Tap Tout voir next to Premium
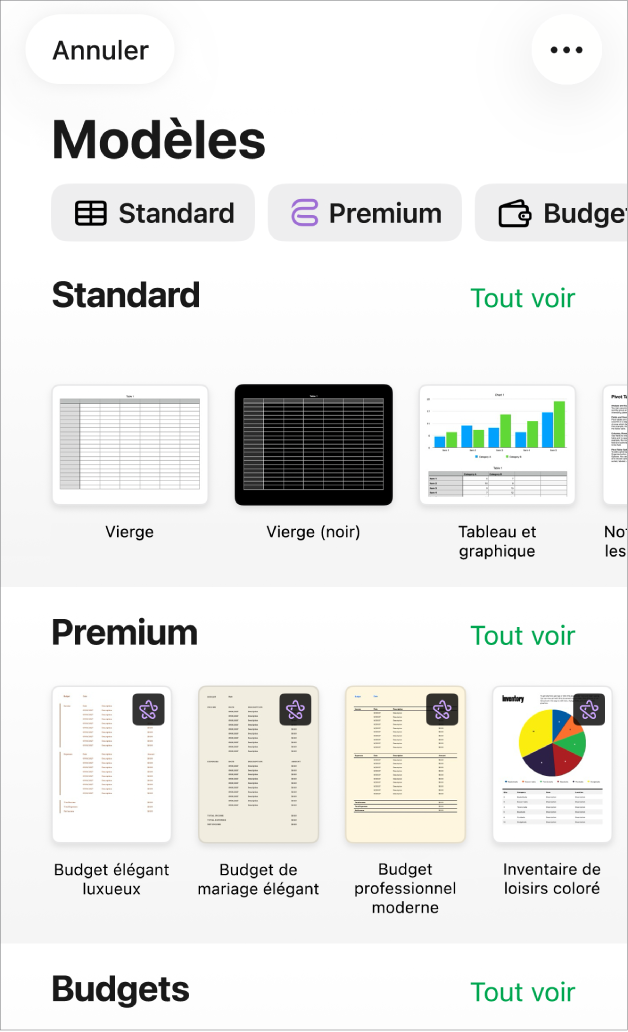The height and width of the screenshot is (1032, 628). click(523, 635)
